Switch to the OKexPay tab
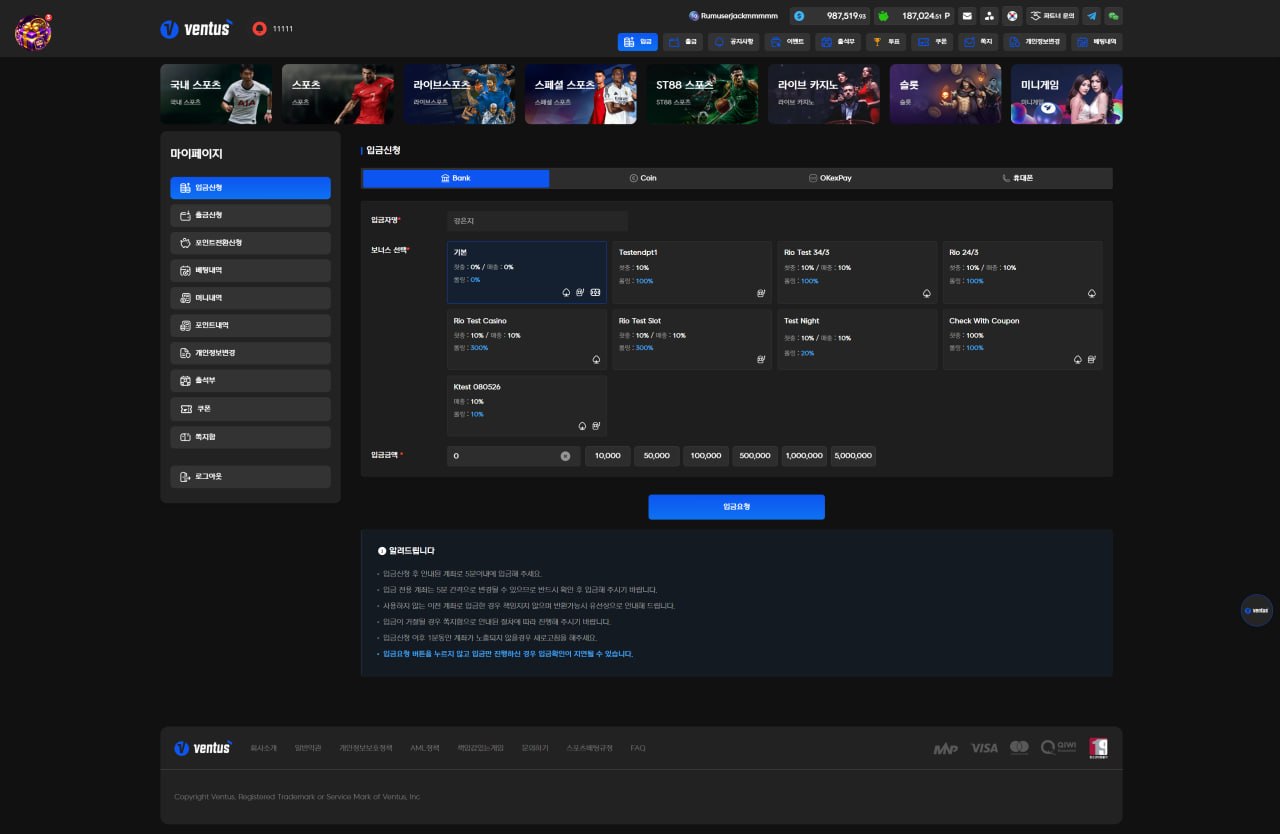This screenshot has width=1280, height=834. coord(830,178)
